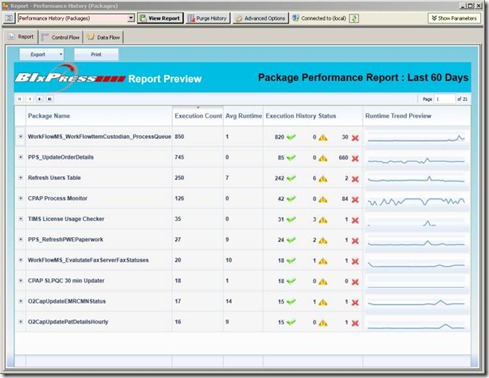Click red X in Refresh Users Table row
The image size is (489, 378).
[x=355, y=179]
